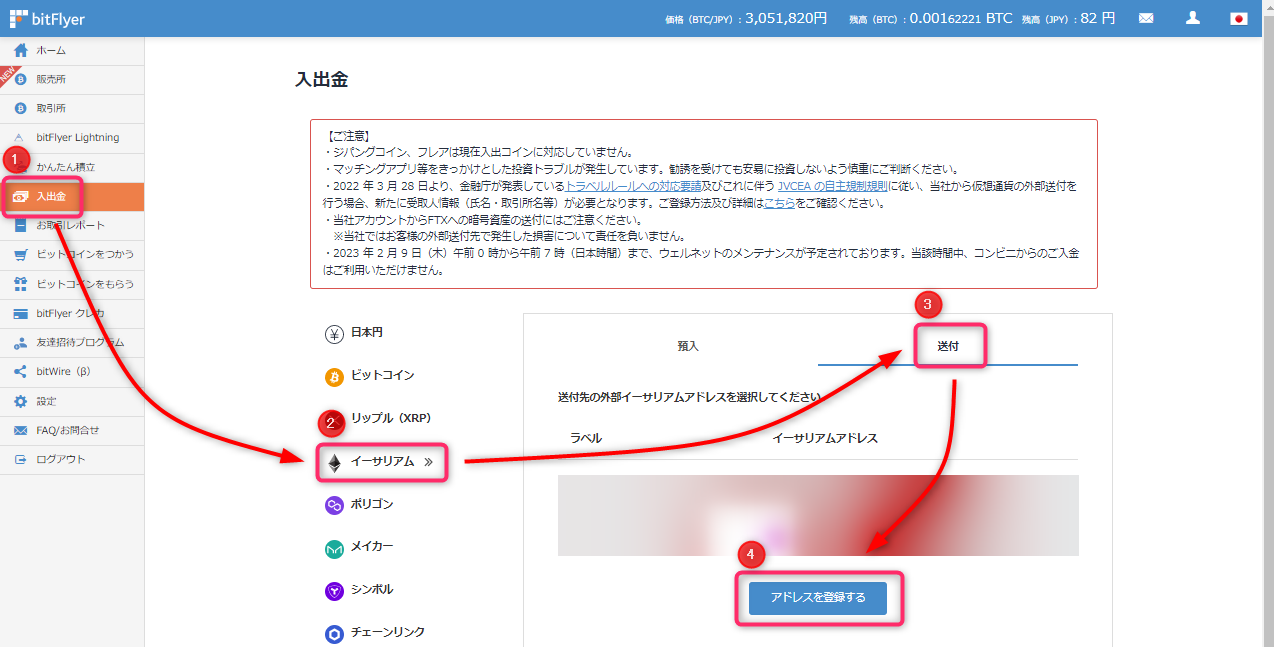
Task: Open お取引レポート menu entry
Action: (x=72, y=225)
